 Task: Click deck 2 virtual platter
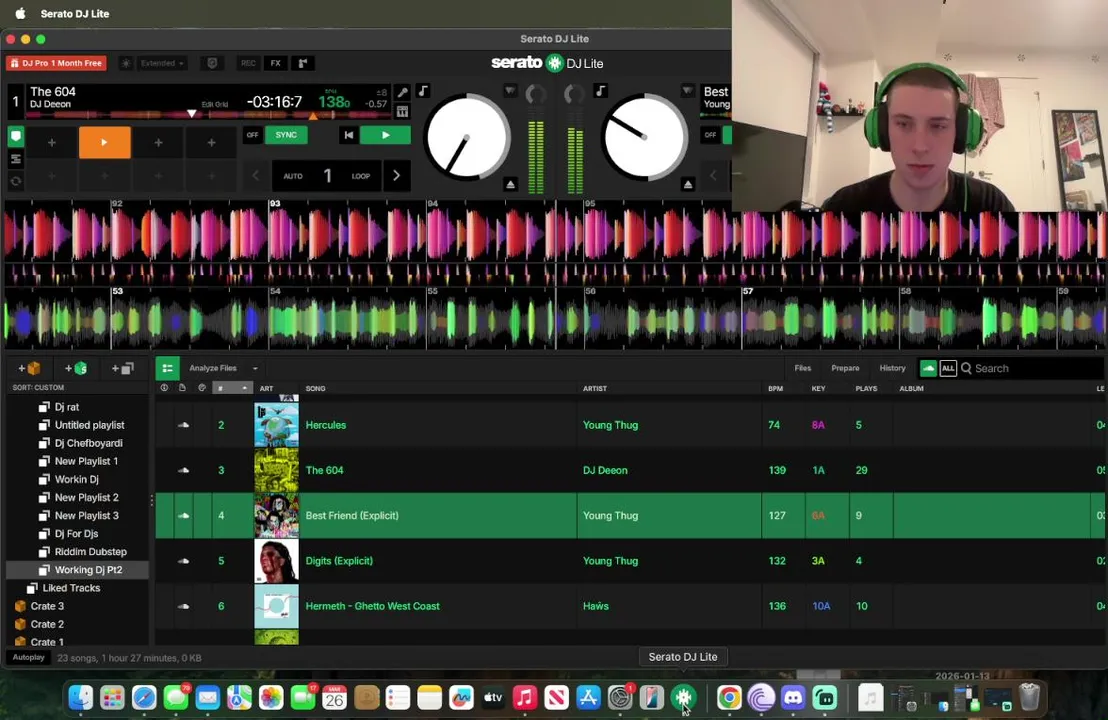pyautogui.click(x=644, y=137)
